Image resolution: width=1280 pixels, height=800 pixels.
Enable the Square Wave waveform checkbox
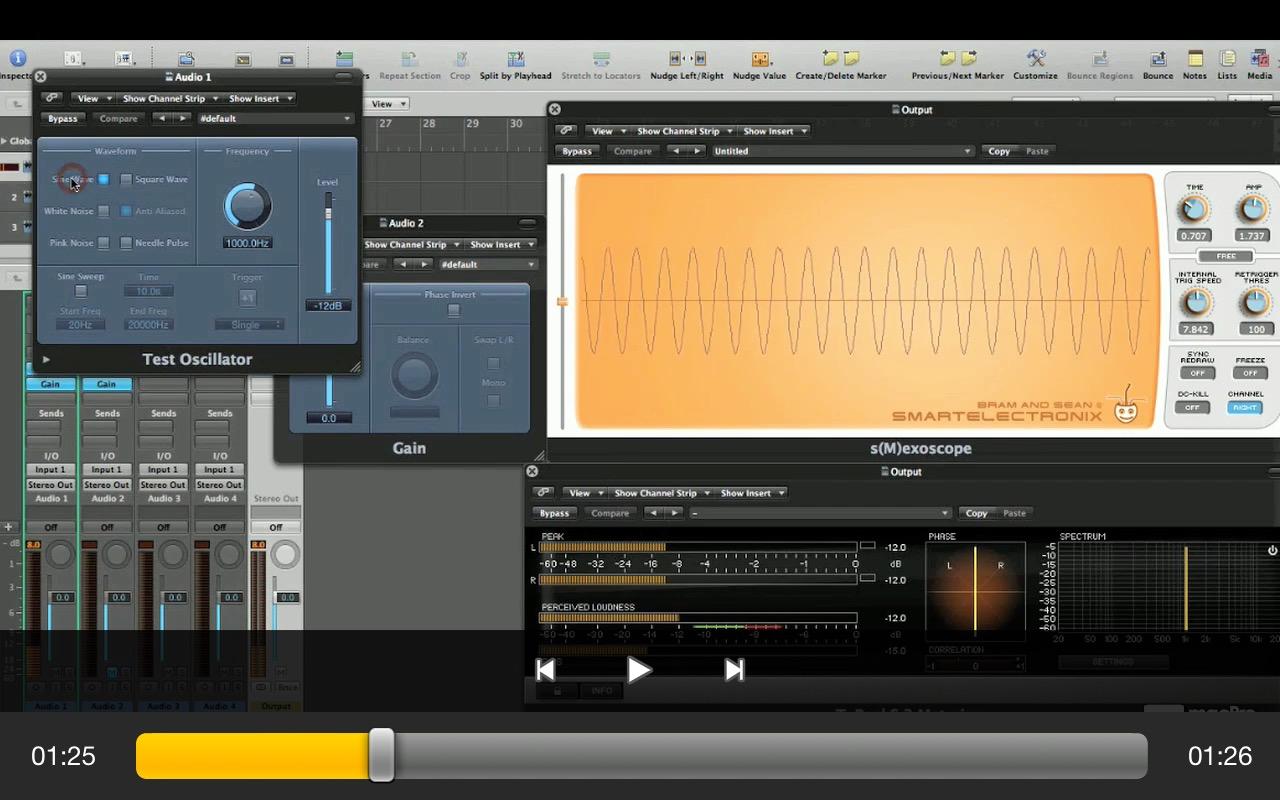click(x=126, y=180)
